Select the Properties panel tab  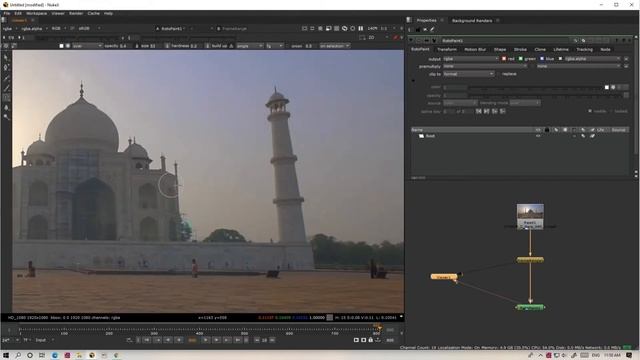tap(427, 20)
